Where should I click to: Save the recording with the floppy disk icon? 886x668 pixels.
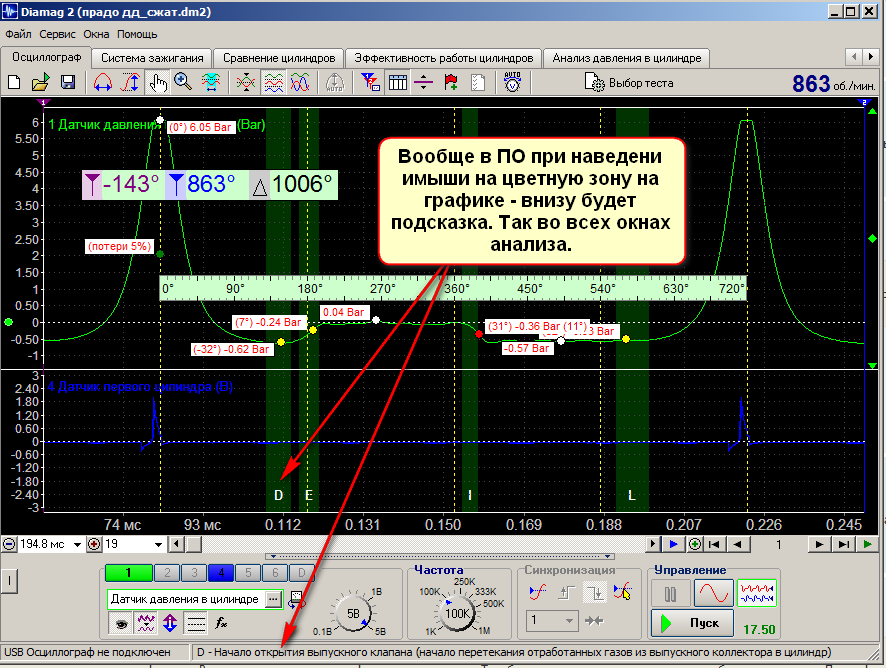pos(68,83)
